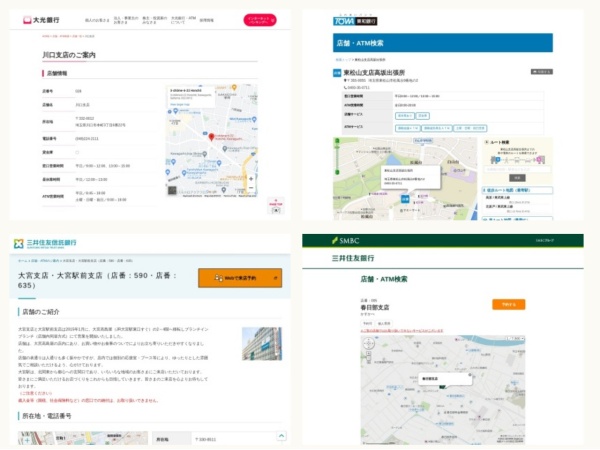
Task: Zoom out on the Kawaguchi Google map
Action: [251, 188]
